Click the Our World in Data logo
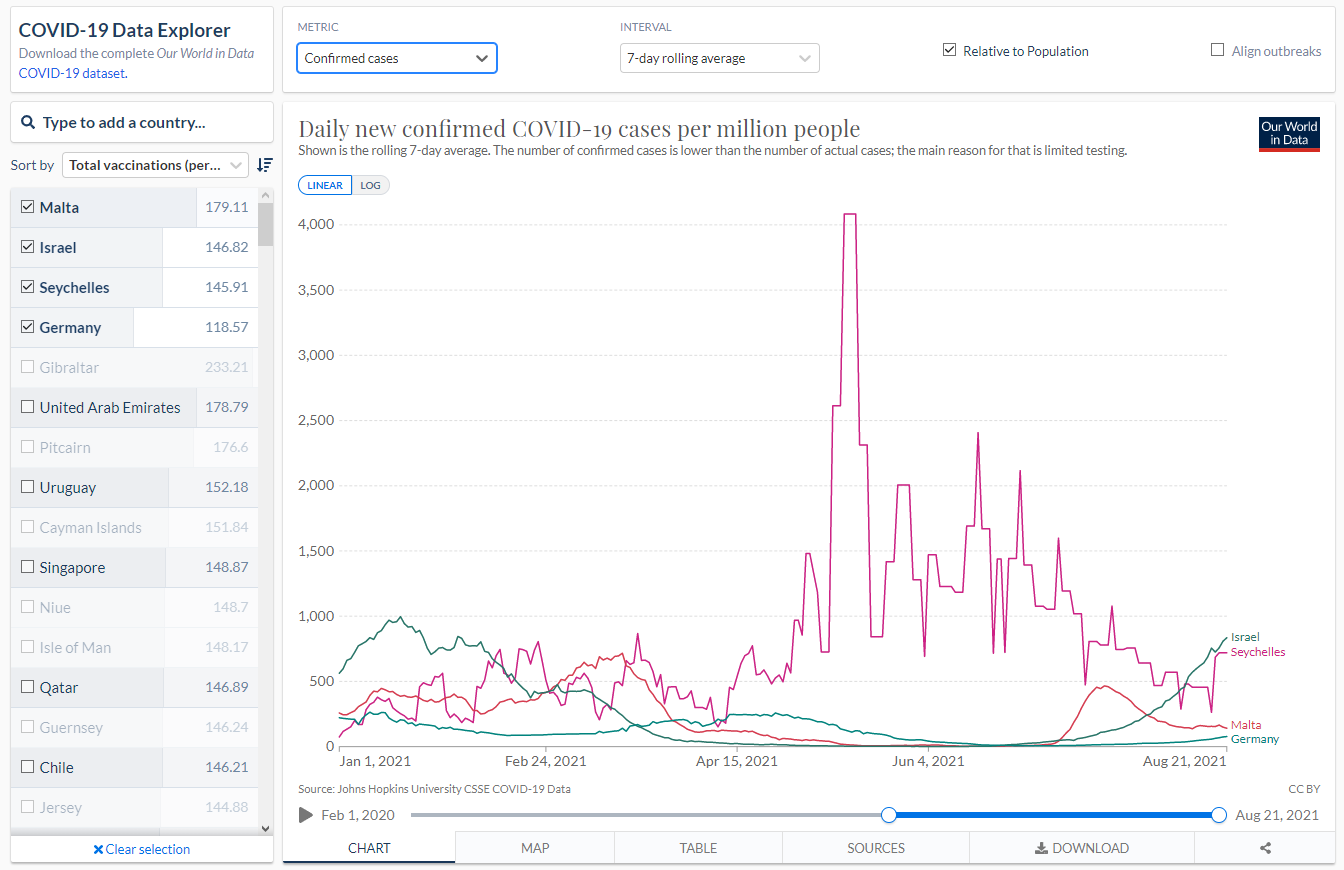The height and width of the screenshot is (870, 1344). tap(1289, 134)
